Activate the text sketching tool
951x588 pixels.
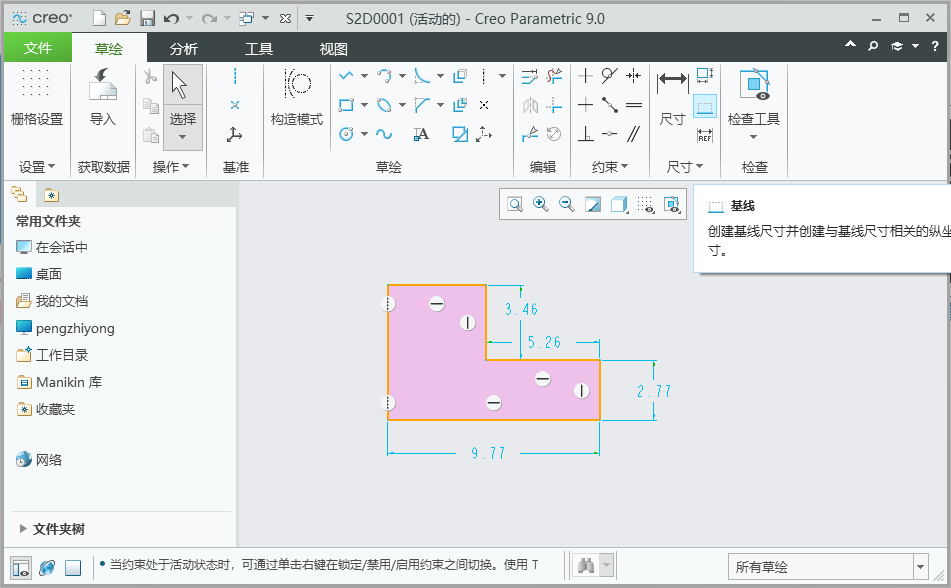(421, 134)
